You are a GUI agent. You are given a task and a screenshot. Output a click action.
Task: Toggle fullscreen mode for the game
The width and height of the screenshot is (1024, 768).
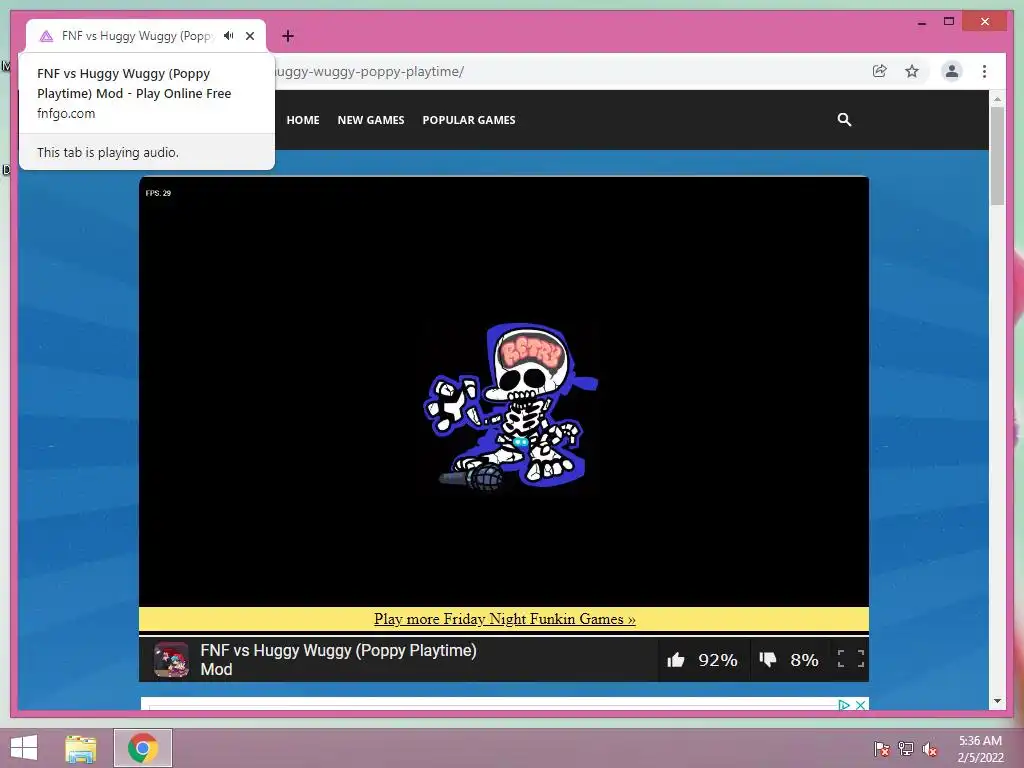pyautogui.click(x=851, y=659)
